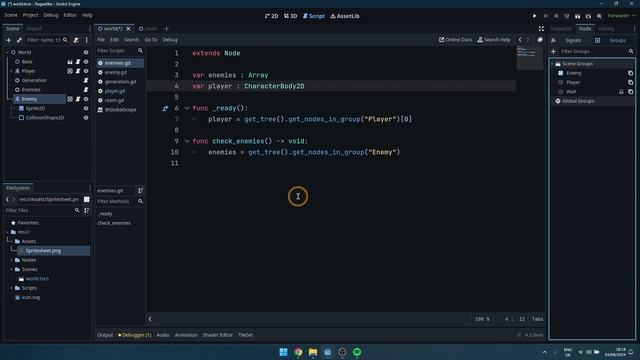Switch to the 2D workspace
640x360 pixels.
[x=271, y=16]
